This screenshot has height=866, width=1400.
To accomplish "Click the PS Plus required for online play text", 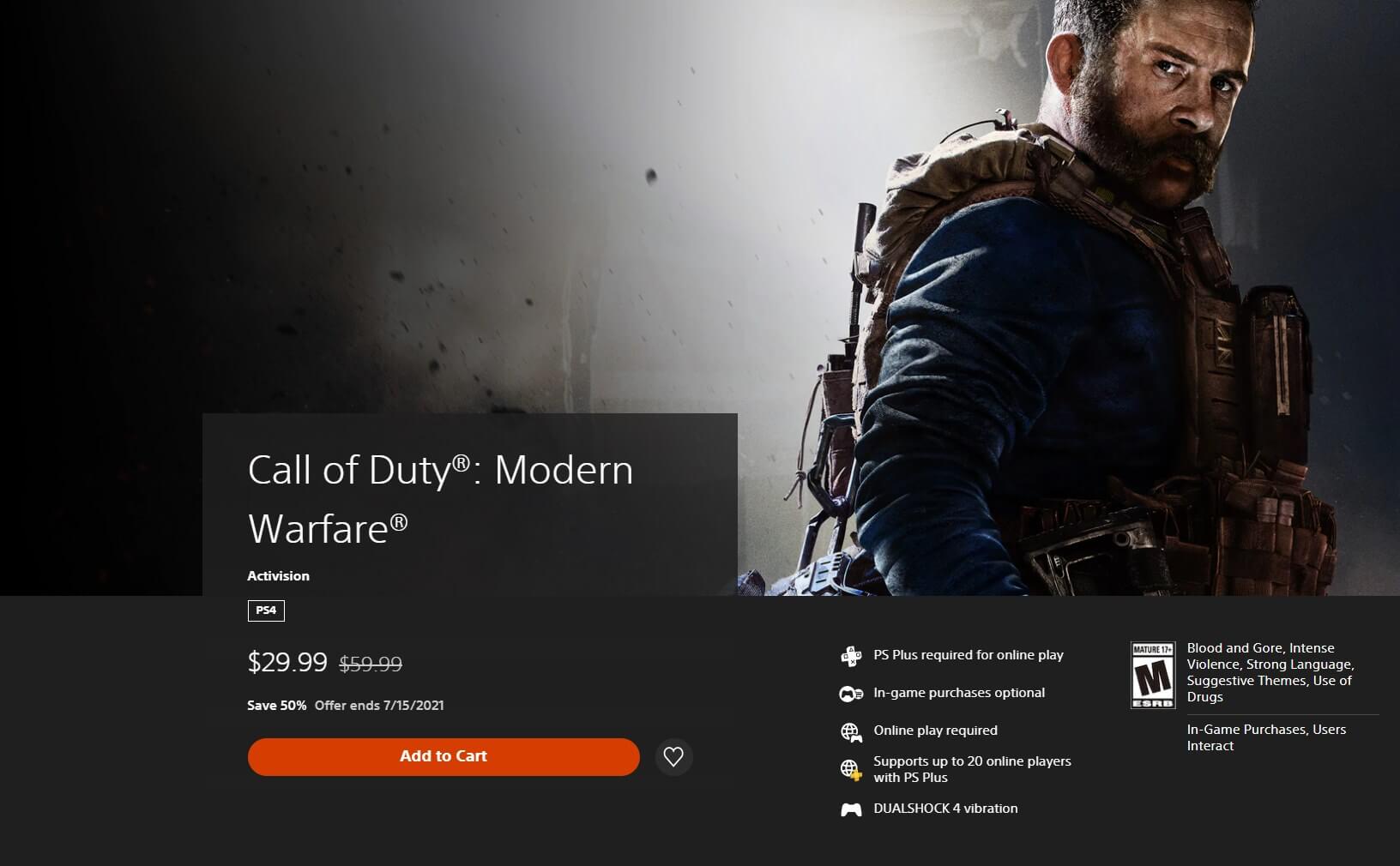I will 969,655.
